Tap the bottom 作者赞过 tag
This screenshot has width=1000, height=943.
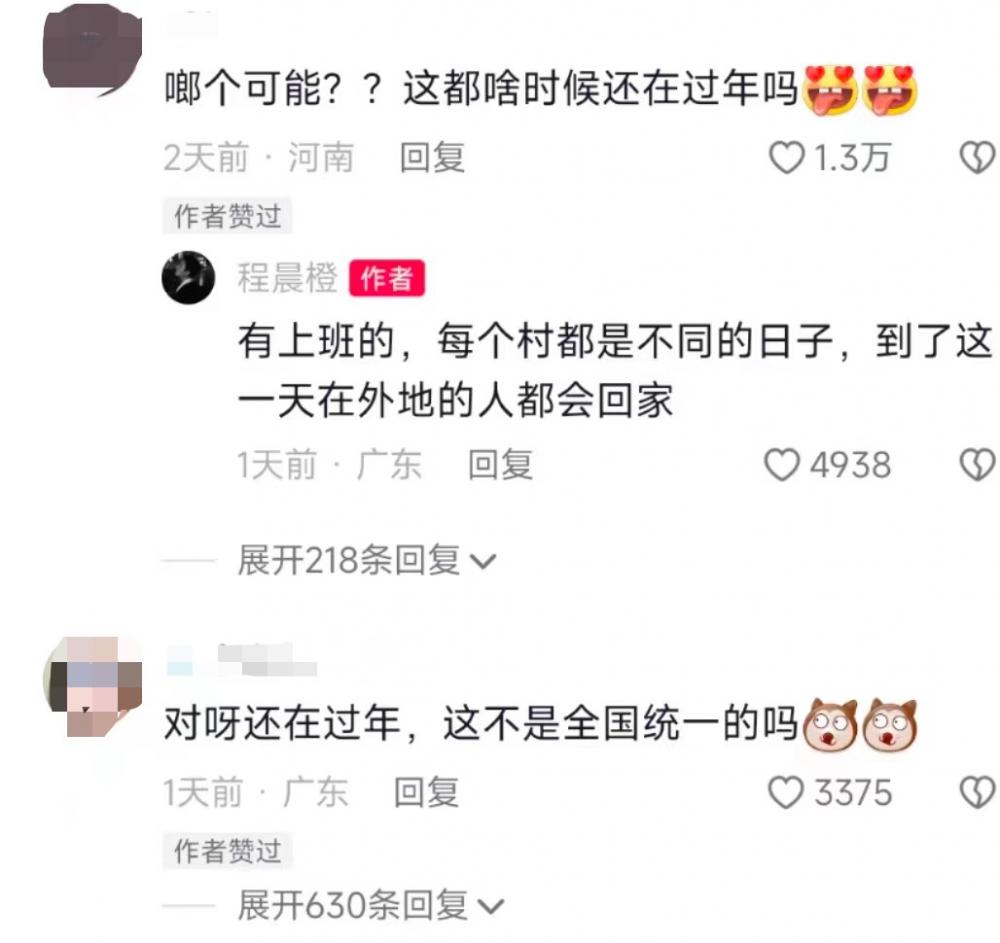tap(228, 851)
